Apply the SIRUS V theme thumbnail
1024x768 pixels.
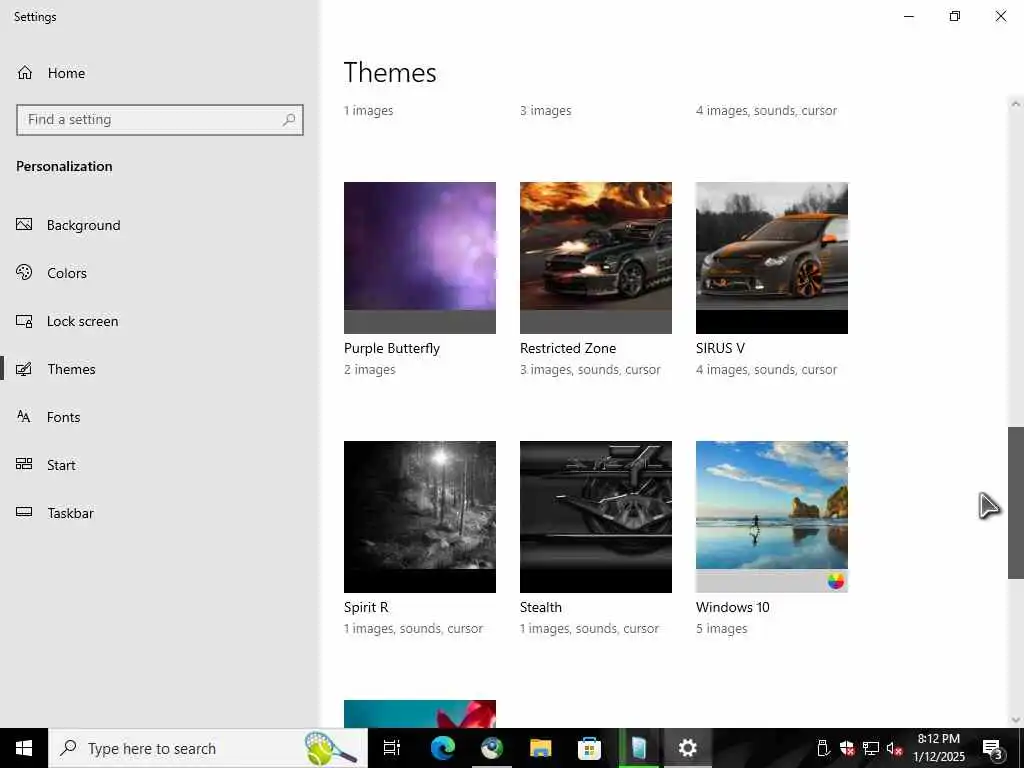[x=772, y=257]
